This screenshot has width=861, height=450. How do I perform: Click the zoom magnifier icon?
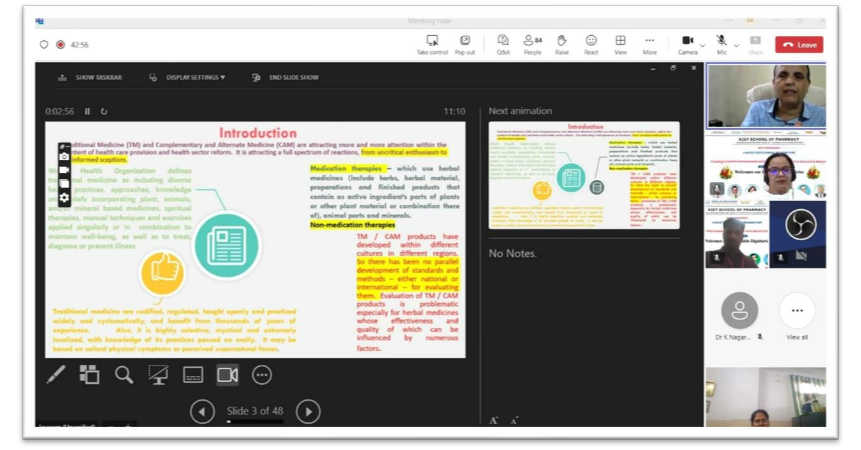[124, 375]
